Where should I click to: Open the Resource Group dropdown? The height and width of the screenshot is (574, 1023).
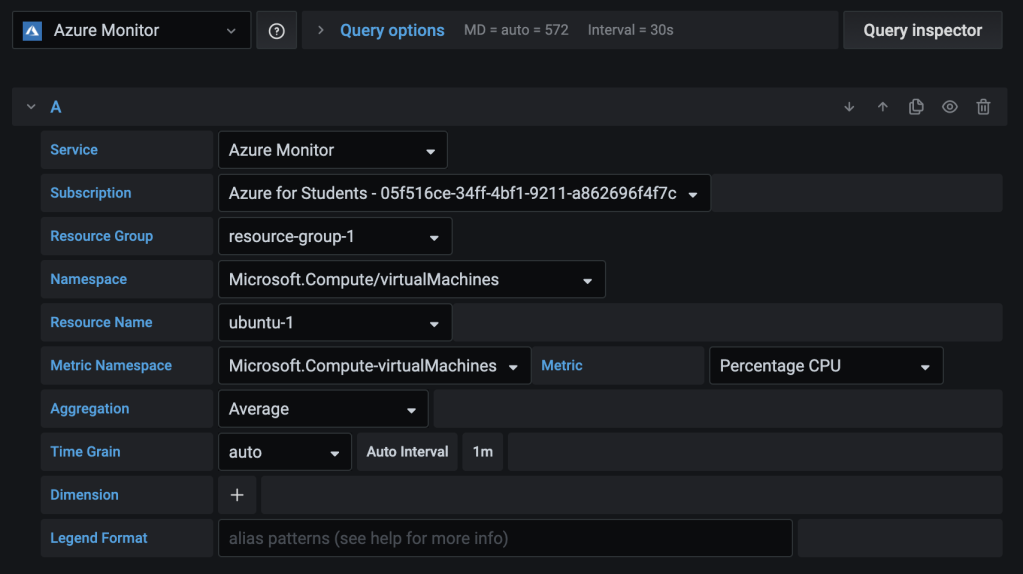click(x=335, y=236)
